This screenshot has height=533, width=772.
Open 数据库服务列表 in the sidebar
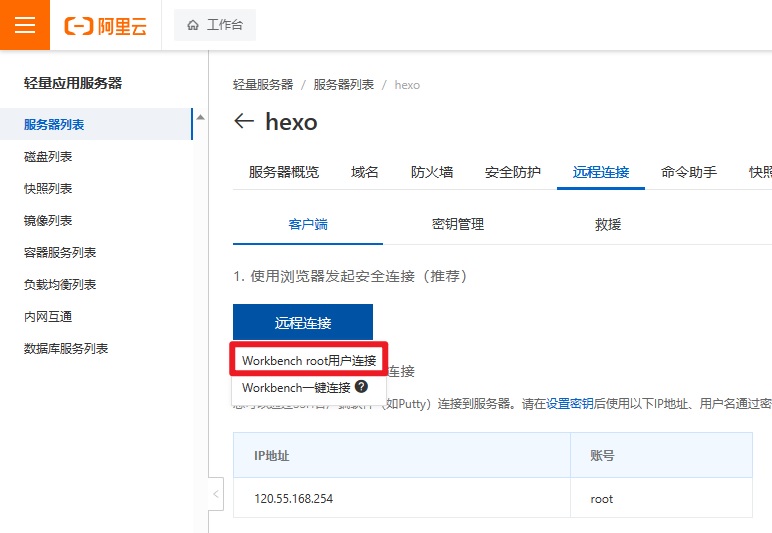65,348
